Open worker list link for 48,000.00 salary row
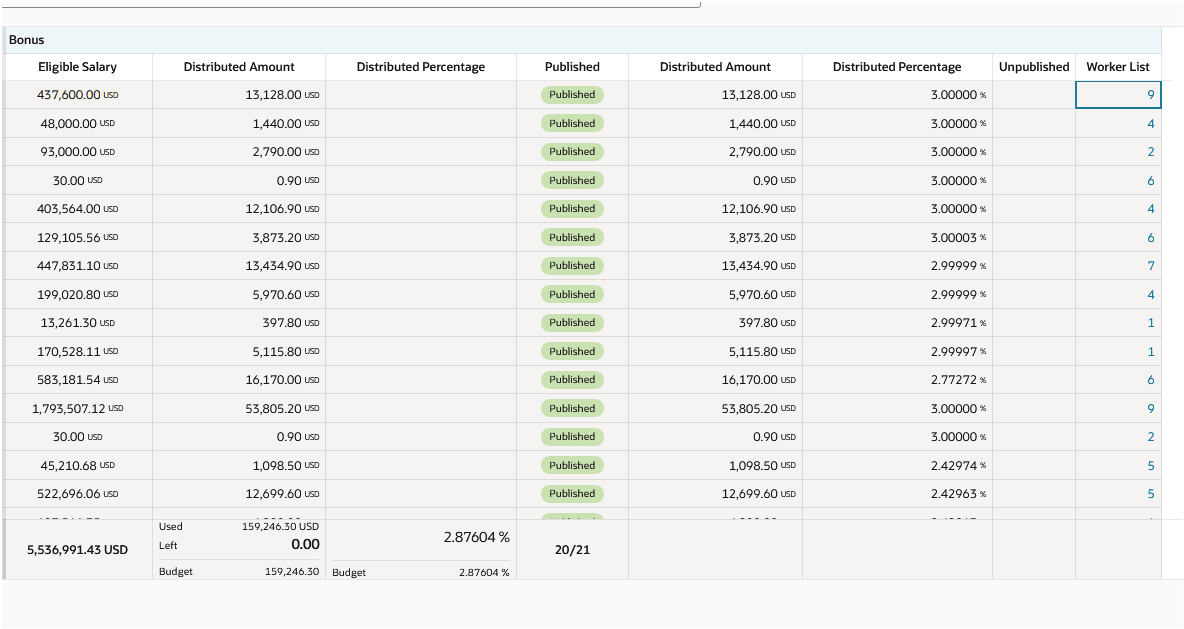The height and width of the screenshot is (629, 1184). pyautogui.click(x=1151, y=124)
